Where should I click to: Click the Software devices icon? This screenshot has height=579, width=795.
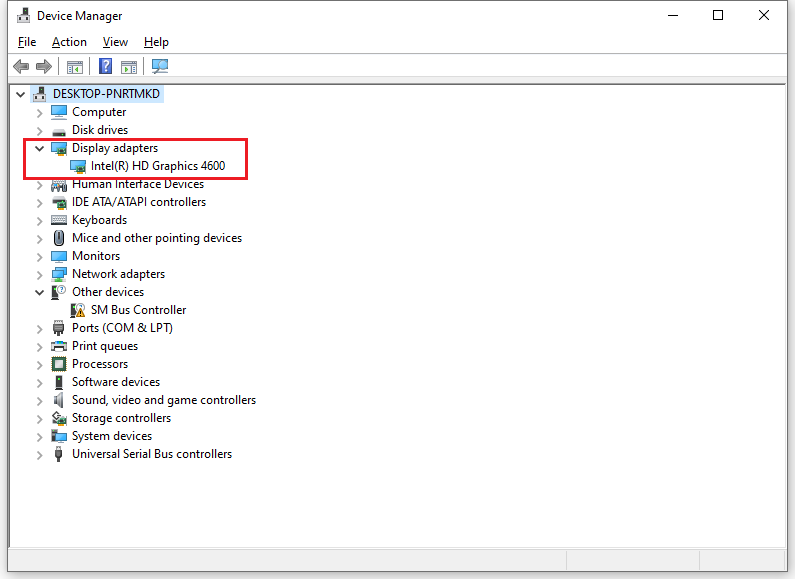tap(59, 382)
